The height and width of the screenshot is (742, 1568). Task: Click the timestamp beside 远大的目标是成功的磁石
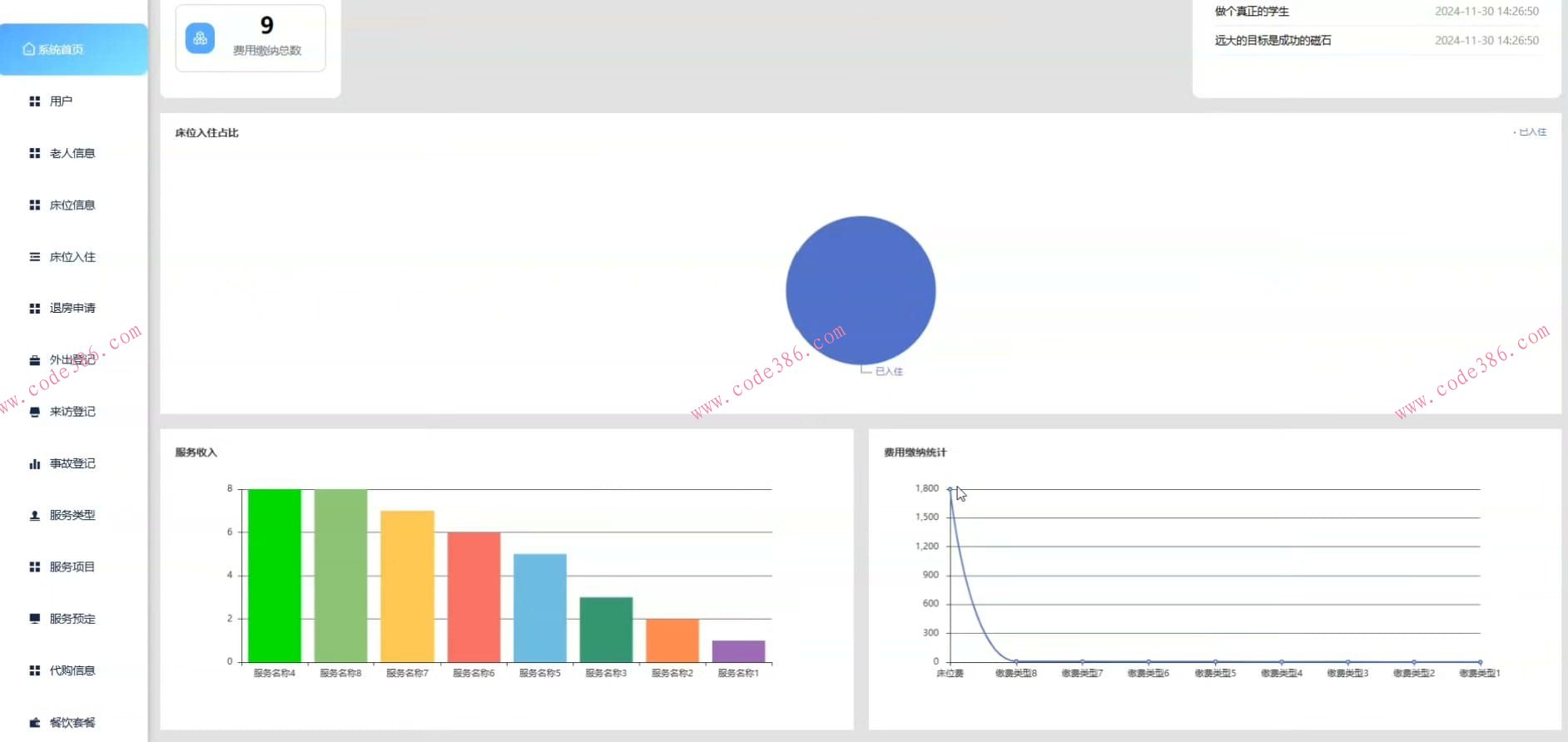tap(1486, 40)
